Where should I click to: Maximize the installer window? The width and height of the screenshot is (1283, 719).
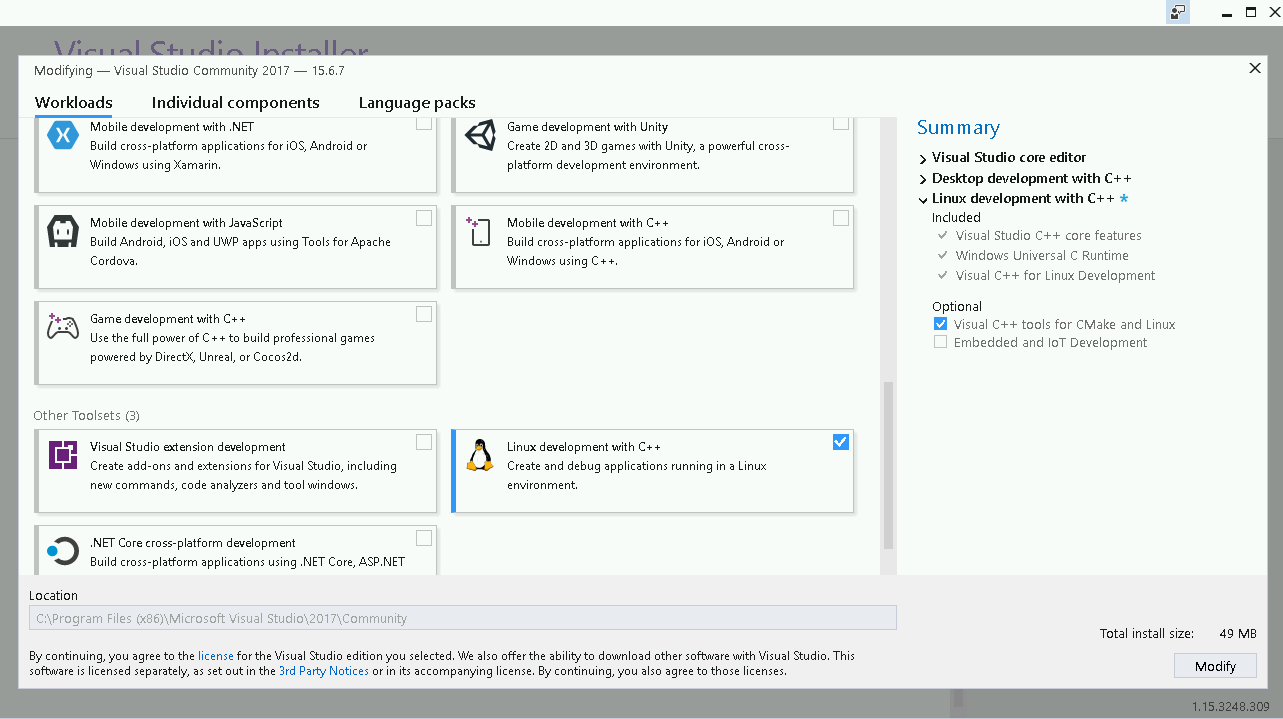[1250, 12]
